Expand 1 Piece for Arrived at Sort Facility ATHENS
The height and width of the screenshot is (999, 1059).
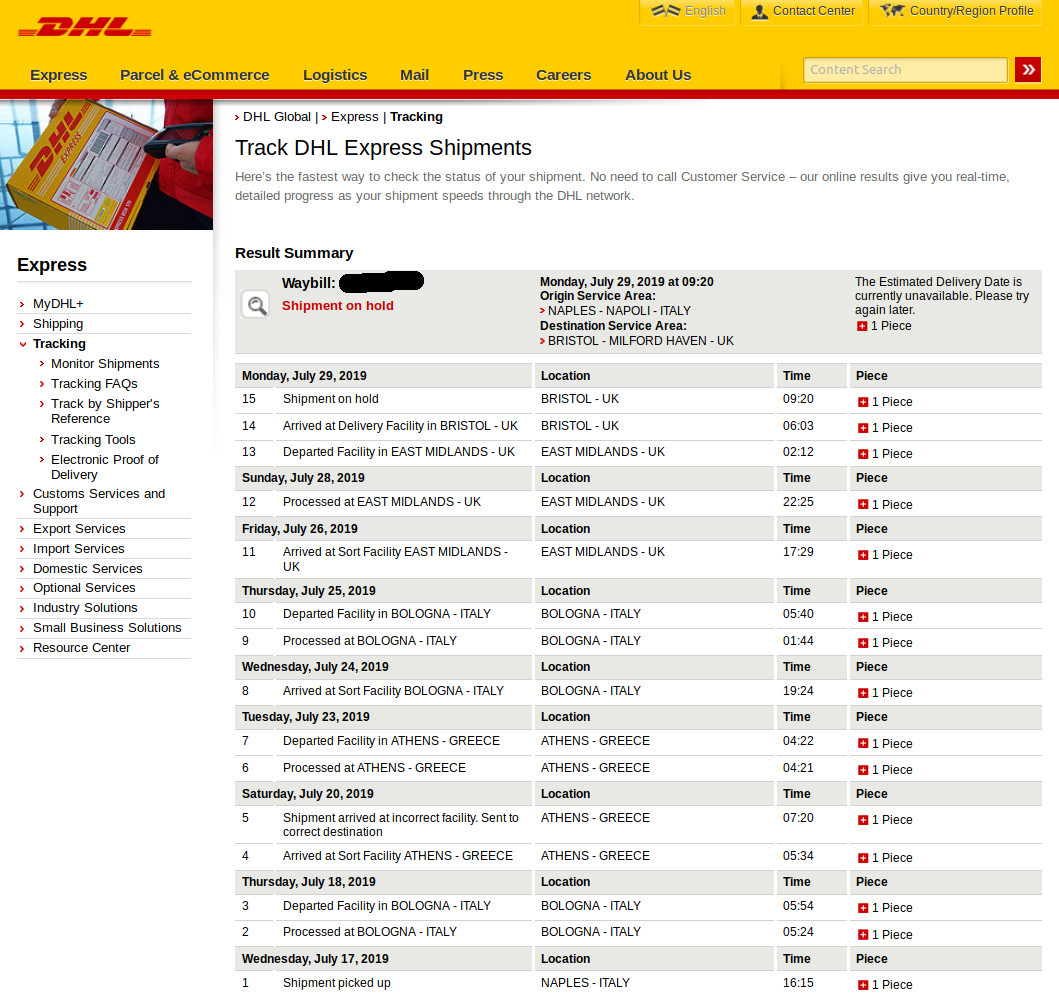coord(862,858)
